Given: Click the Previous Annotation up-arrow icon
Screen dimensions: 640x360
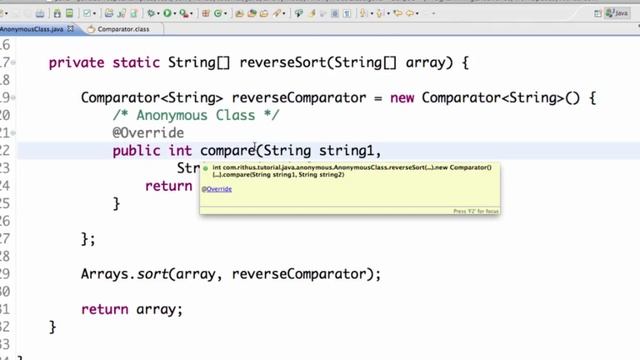Looking at the screenshot, I should tap(380, 13).
